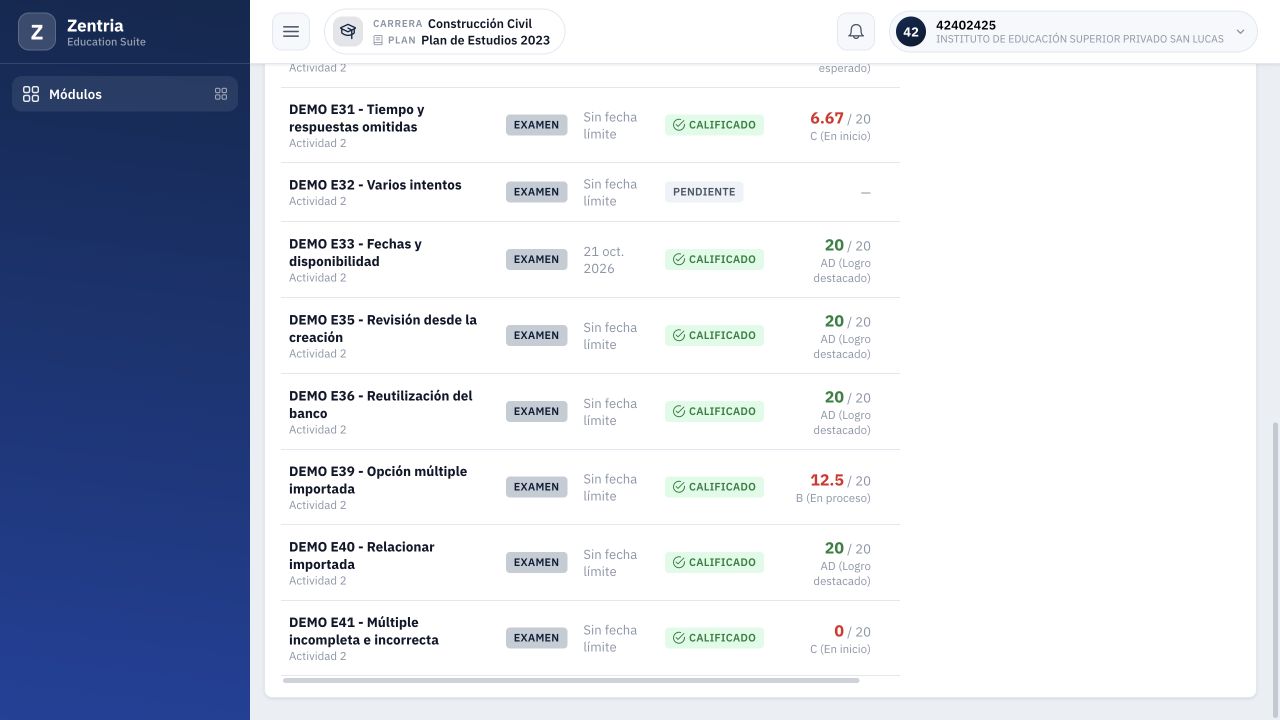Click the EXAMEN tag in the E33 row
Screen dimensions: 1280x720
[x=536, y=259]
